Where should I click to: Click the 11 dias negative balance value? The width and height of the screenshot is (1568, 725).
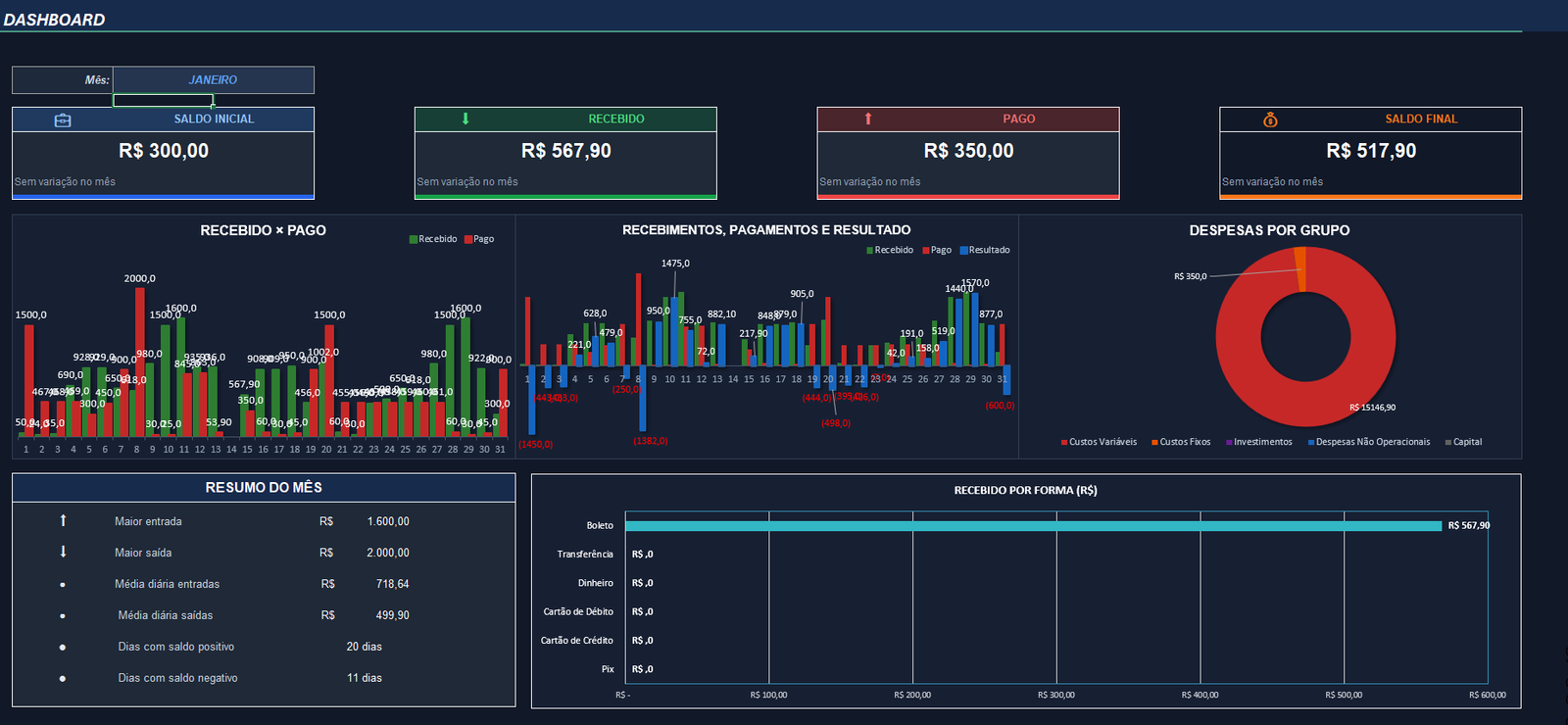click(x=365, y=678)
